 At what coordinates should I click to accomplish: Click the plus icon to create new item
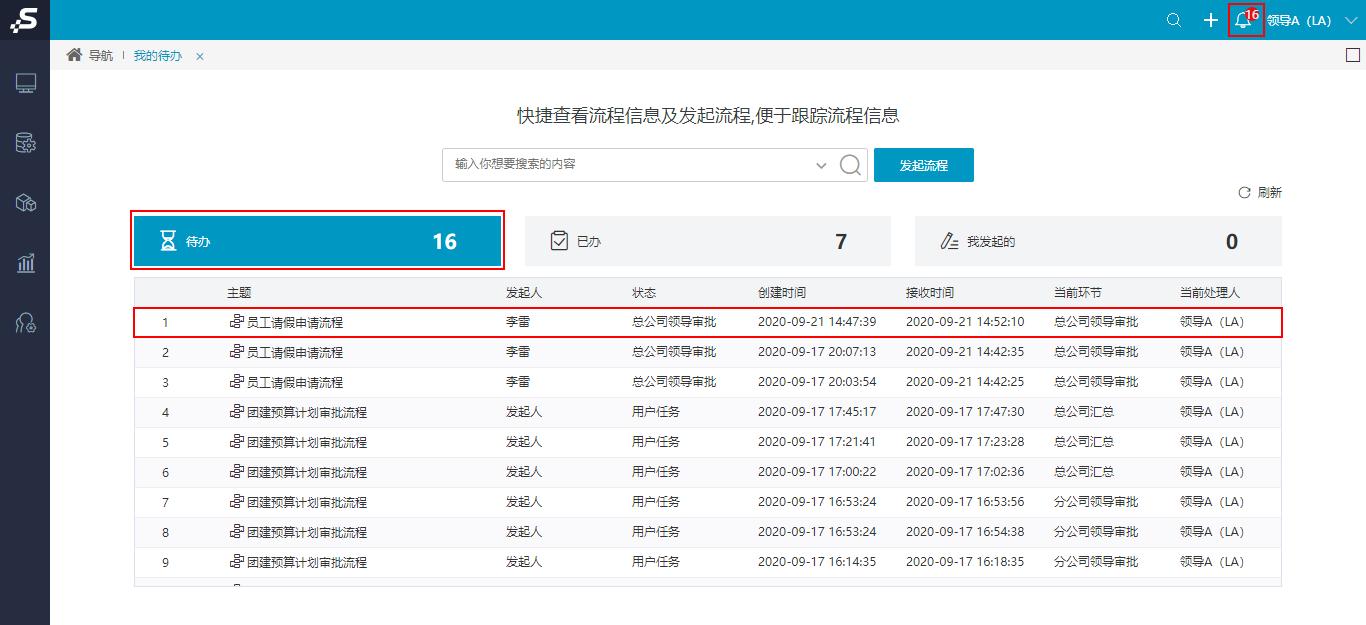[1208, 19]
